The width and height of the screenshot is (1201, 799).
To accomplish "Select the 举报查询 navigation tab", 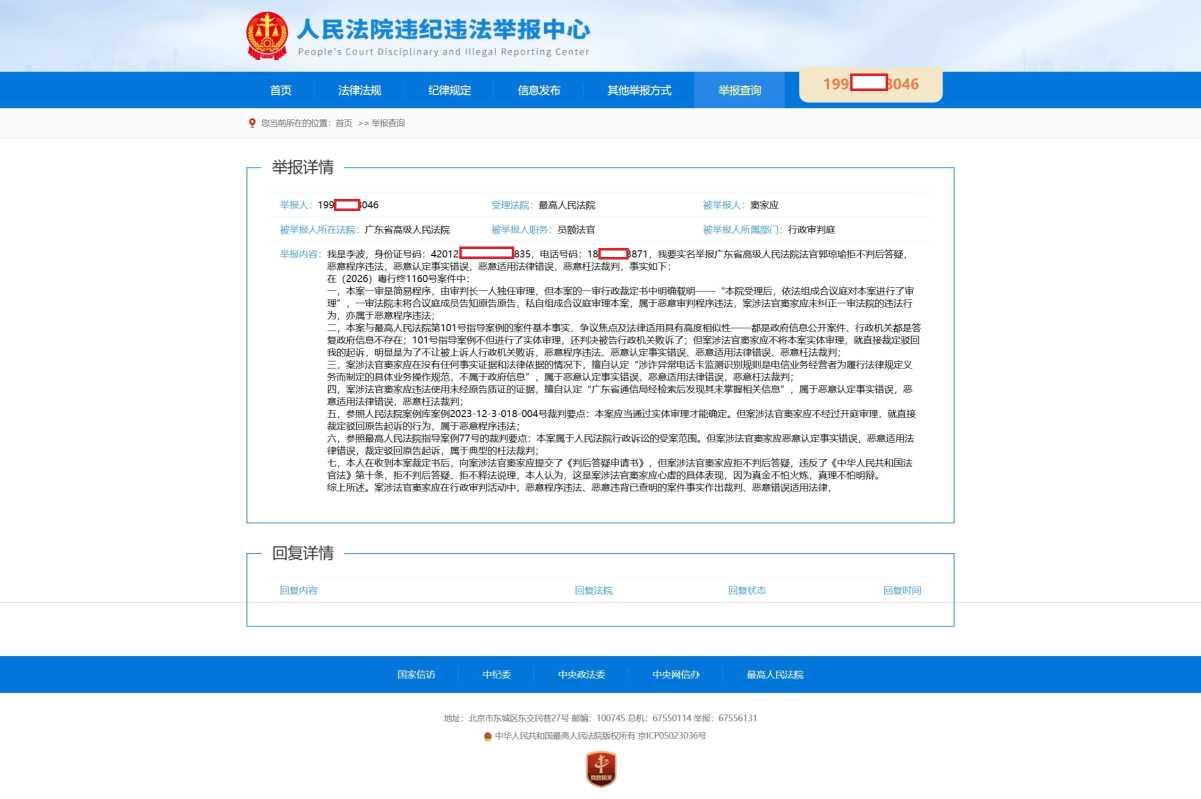I will click(739, 90).
